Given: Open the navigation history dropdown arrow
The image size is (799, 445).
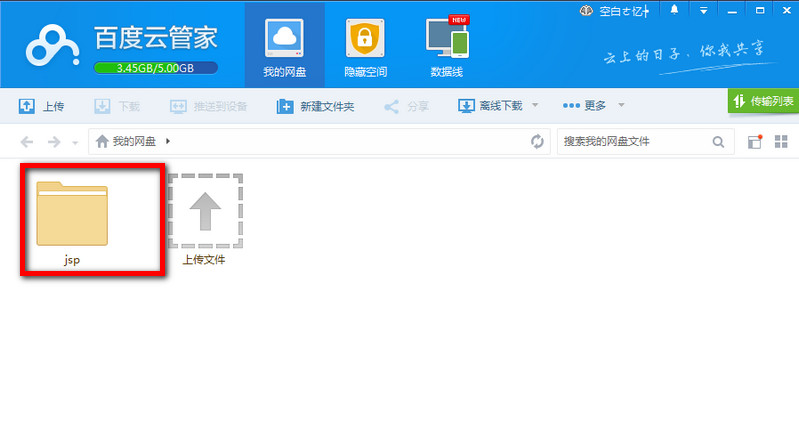Looking at the screenshot, I should click(75, 143).
